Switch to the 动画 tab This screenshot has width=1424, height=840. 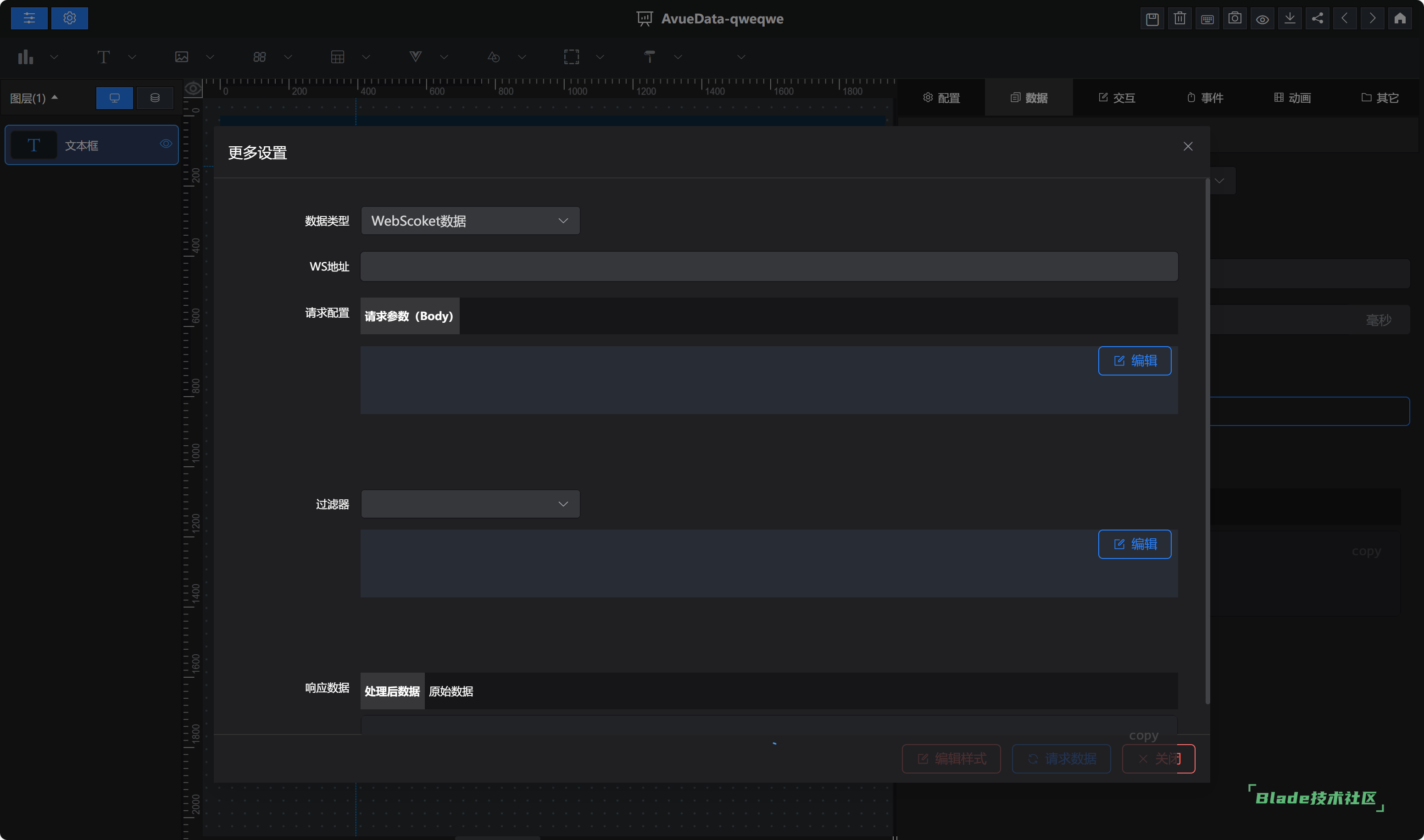[x=1292, y=98]
